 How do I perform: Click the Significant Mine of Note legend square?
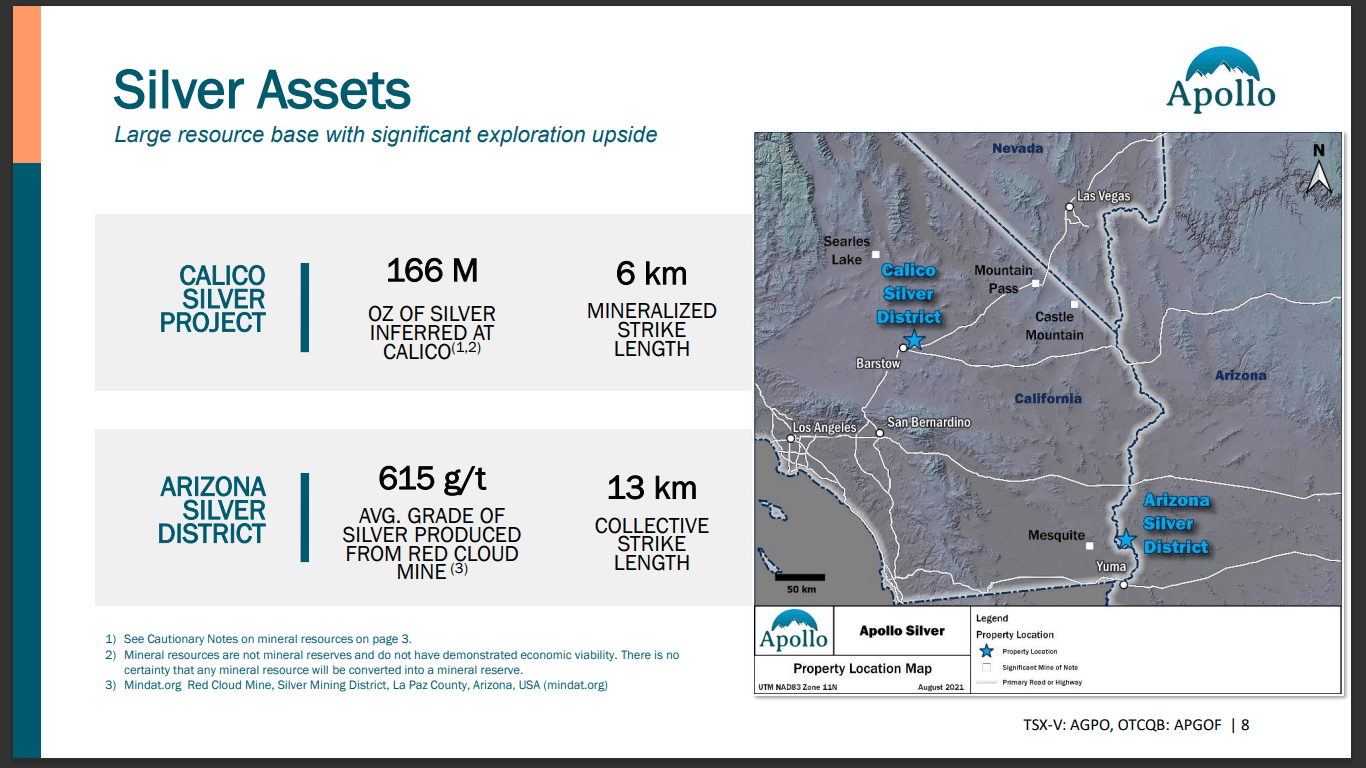pos(987,667)
